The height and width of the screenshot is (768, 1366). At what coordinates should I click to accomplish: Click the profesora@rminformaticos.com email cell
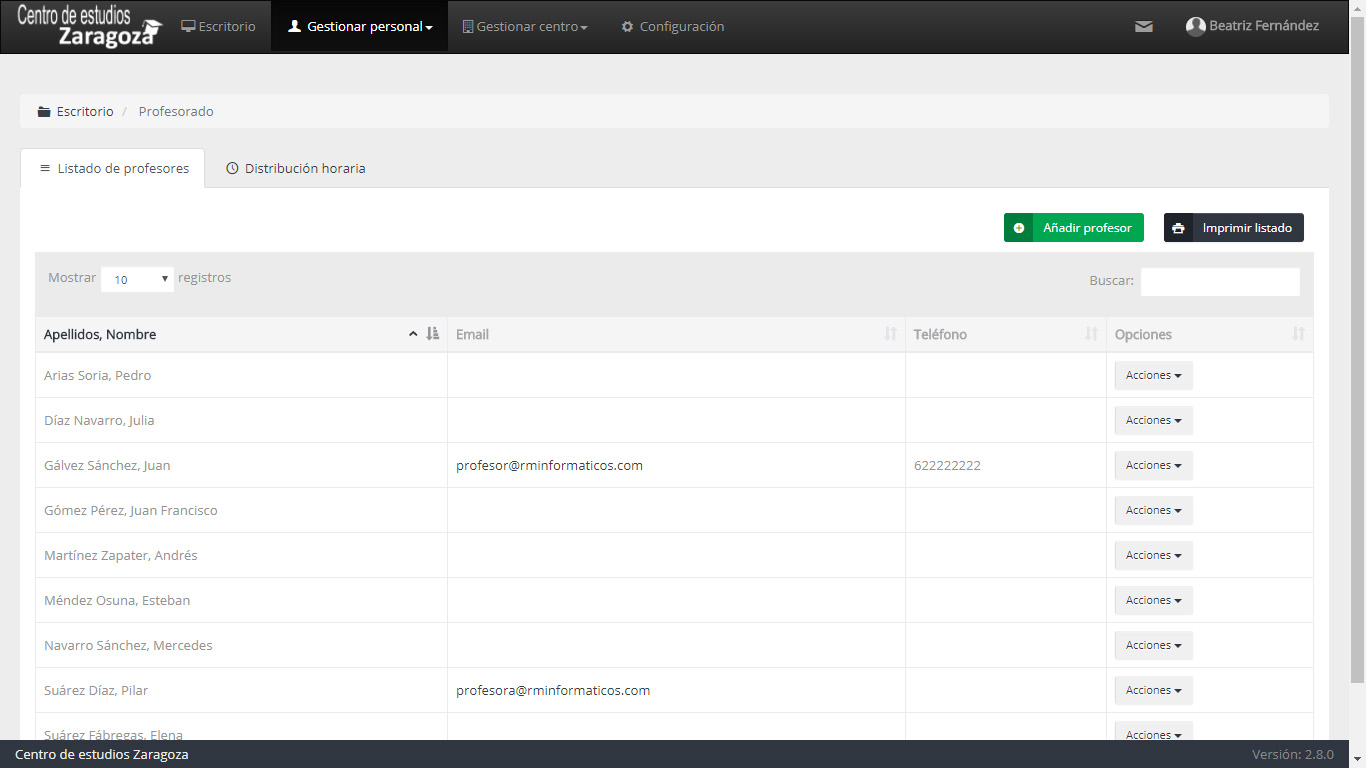[x=553, y=690]
